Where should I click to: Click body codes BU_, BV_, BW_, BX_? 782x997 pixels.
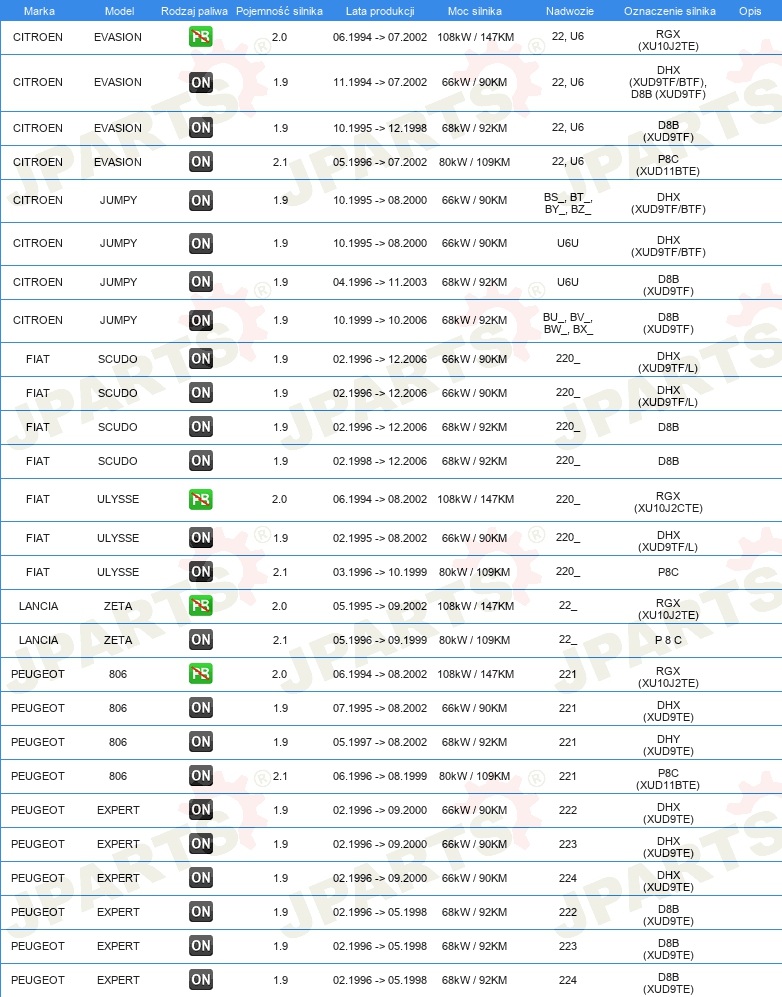tap(568, 323)
